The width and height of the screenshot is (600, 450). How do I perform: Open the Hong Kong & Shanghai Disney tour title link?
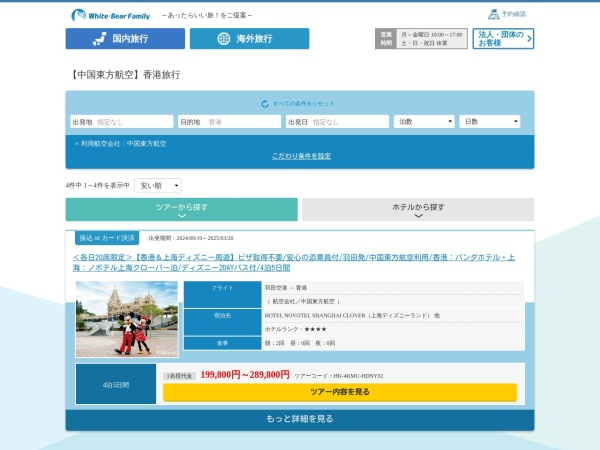tap(294, 262)
